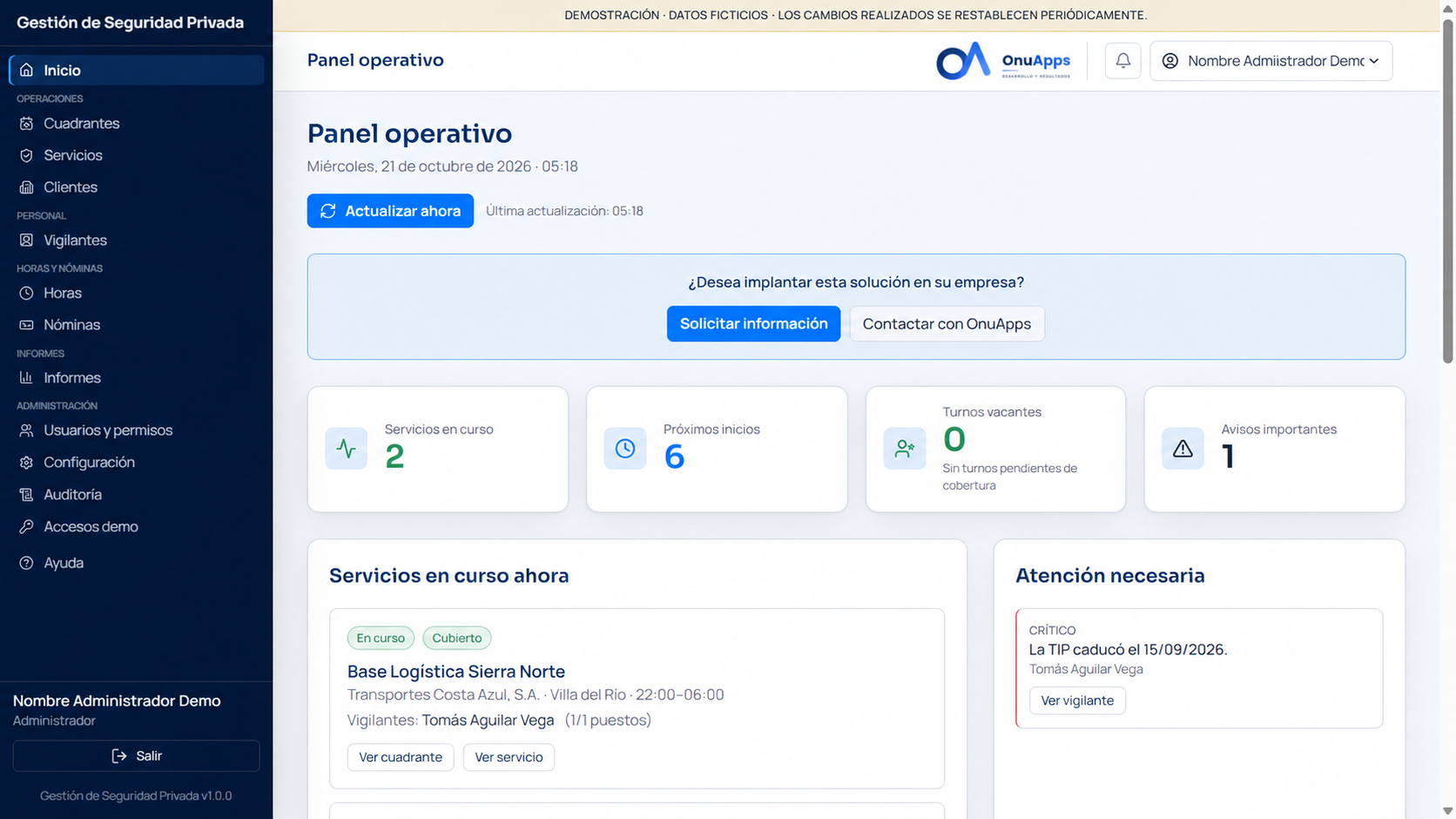1456x819 pixels.
Task: Click the Próximos inicios value 6
Action: click(674, 457)
